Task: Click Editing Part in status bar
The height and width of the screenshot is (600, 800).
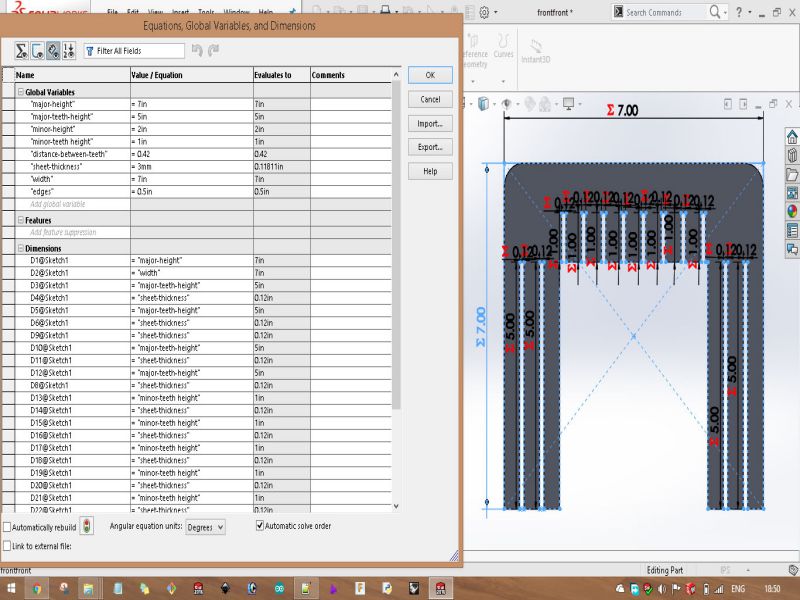Action: point(665,570)
